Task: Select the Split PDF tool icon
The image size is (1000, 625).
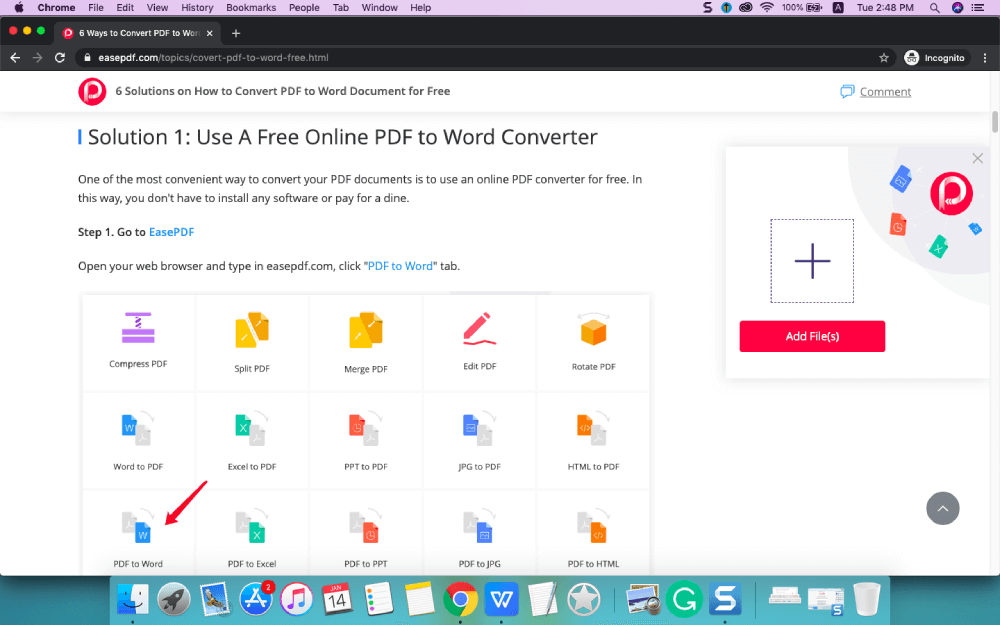Action: coord(252,331)
